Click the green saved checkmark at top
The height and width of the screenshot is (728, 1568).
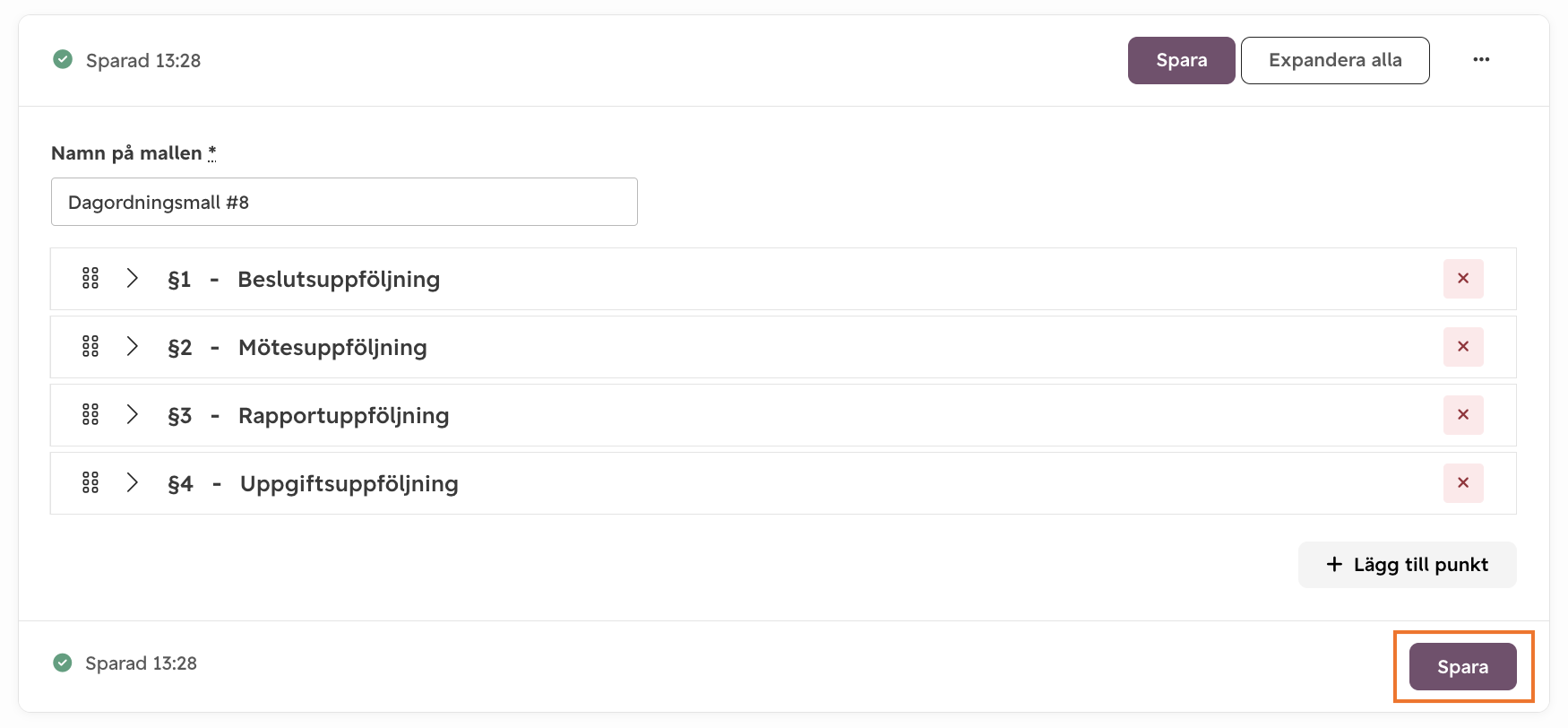pos(63,59)
